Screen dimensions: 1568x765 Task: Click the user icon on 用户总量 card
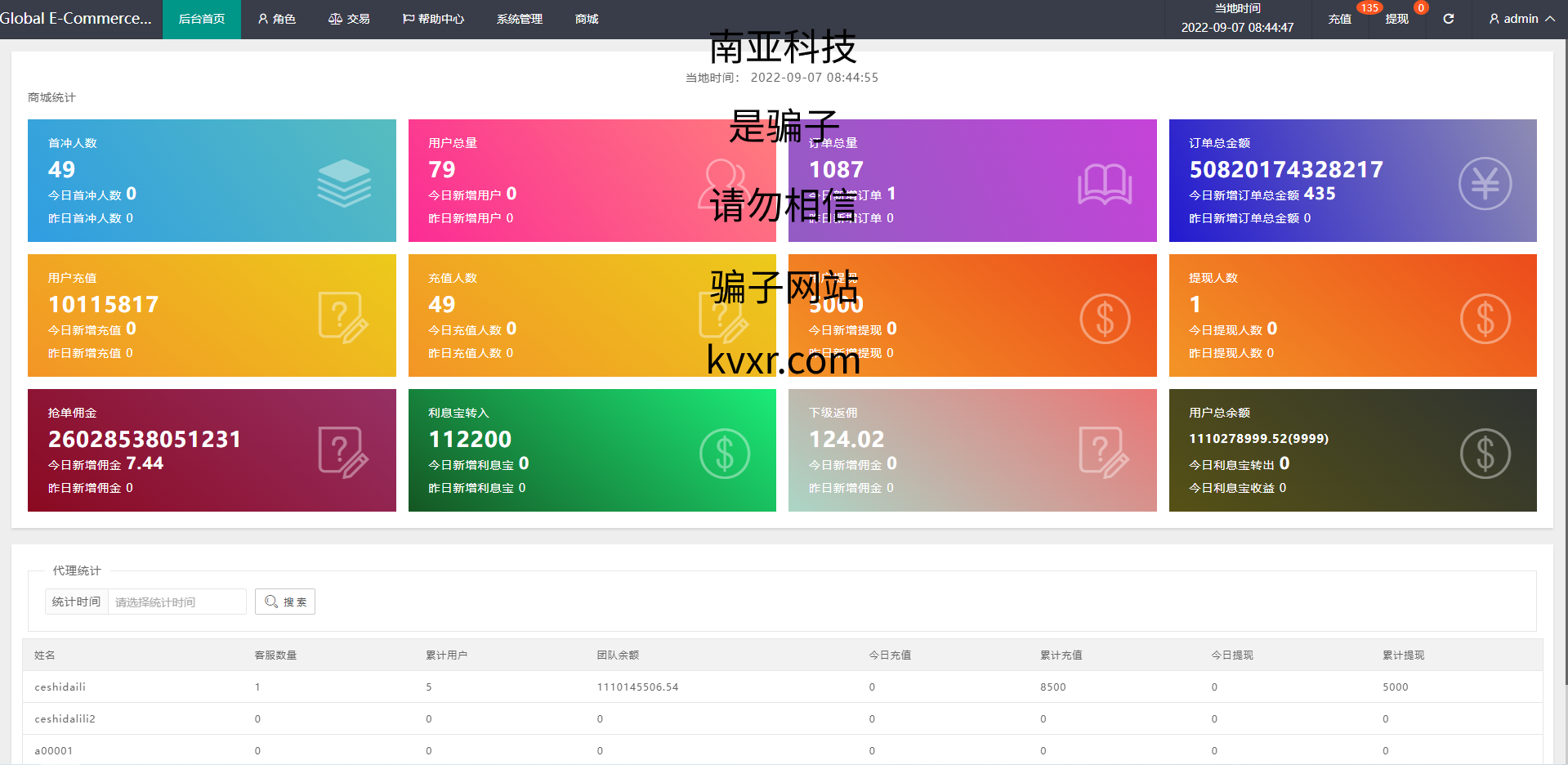pos(723,183)
